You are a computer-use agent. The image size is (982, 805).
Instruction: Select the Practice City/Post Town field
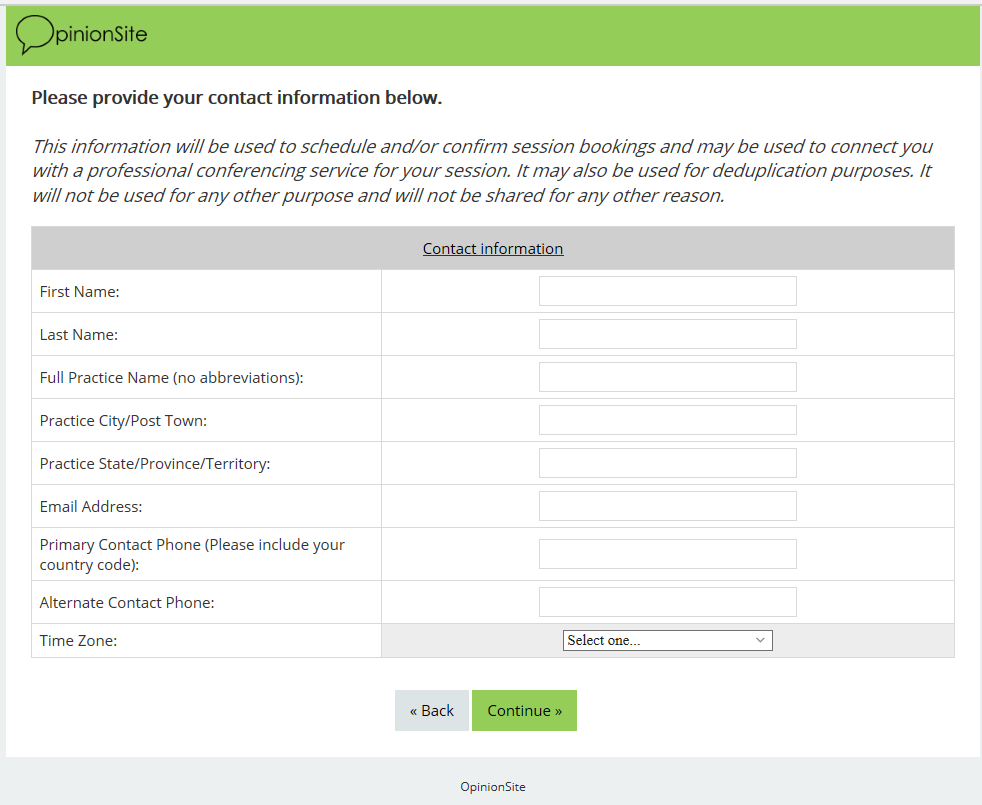[667, 420]
